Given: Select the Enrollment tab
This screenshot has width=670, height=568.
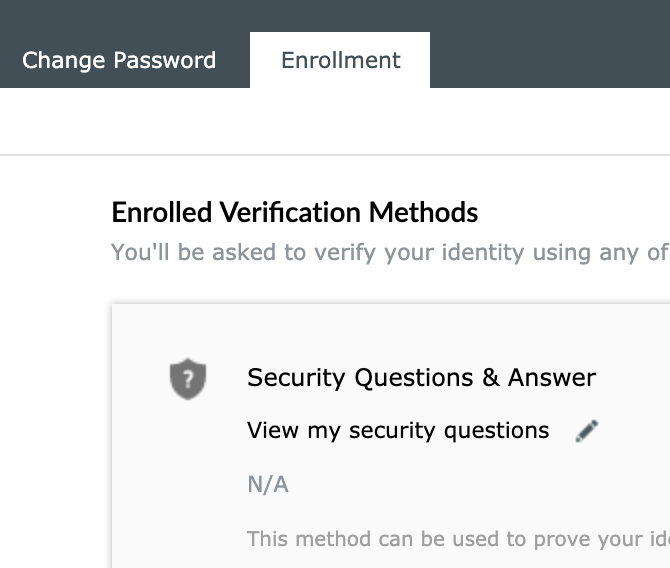Looking at the screenshot, I should point(340,60).
